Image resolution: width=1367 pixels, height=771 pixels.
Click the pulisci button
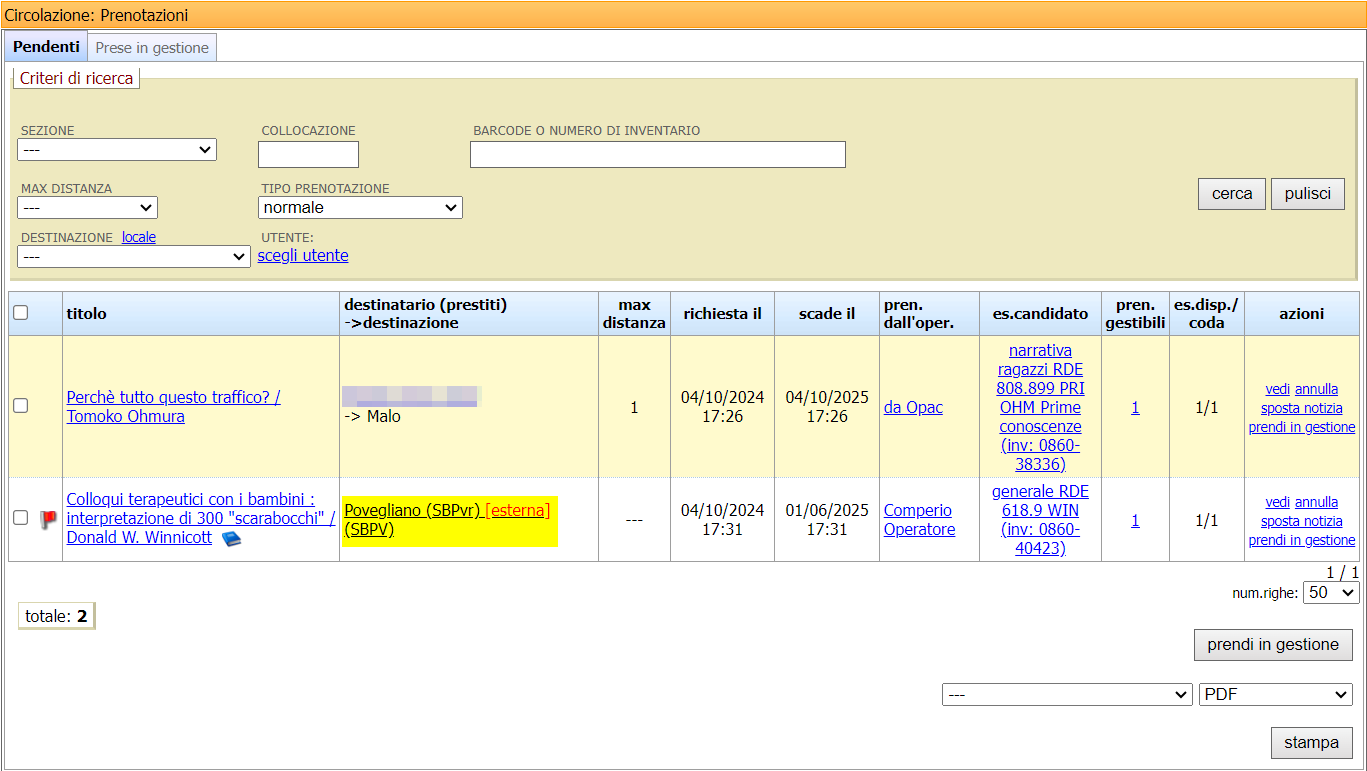[x=1307, y=194]
